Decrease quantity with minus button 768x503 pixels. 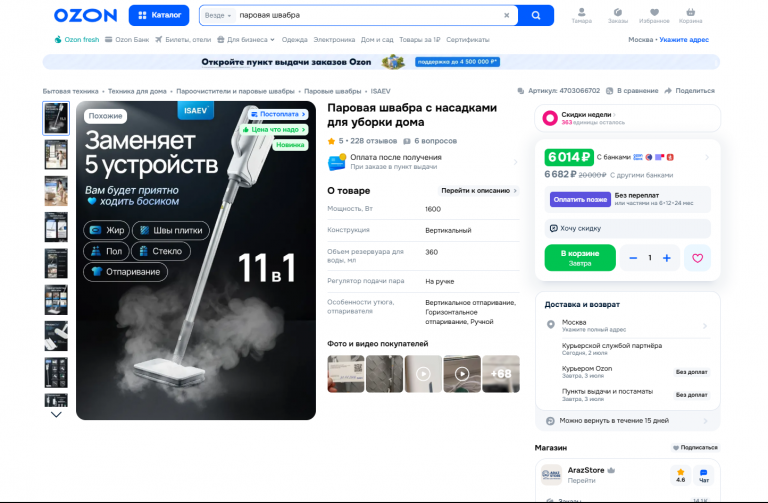pos(633,258)
